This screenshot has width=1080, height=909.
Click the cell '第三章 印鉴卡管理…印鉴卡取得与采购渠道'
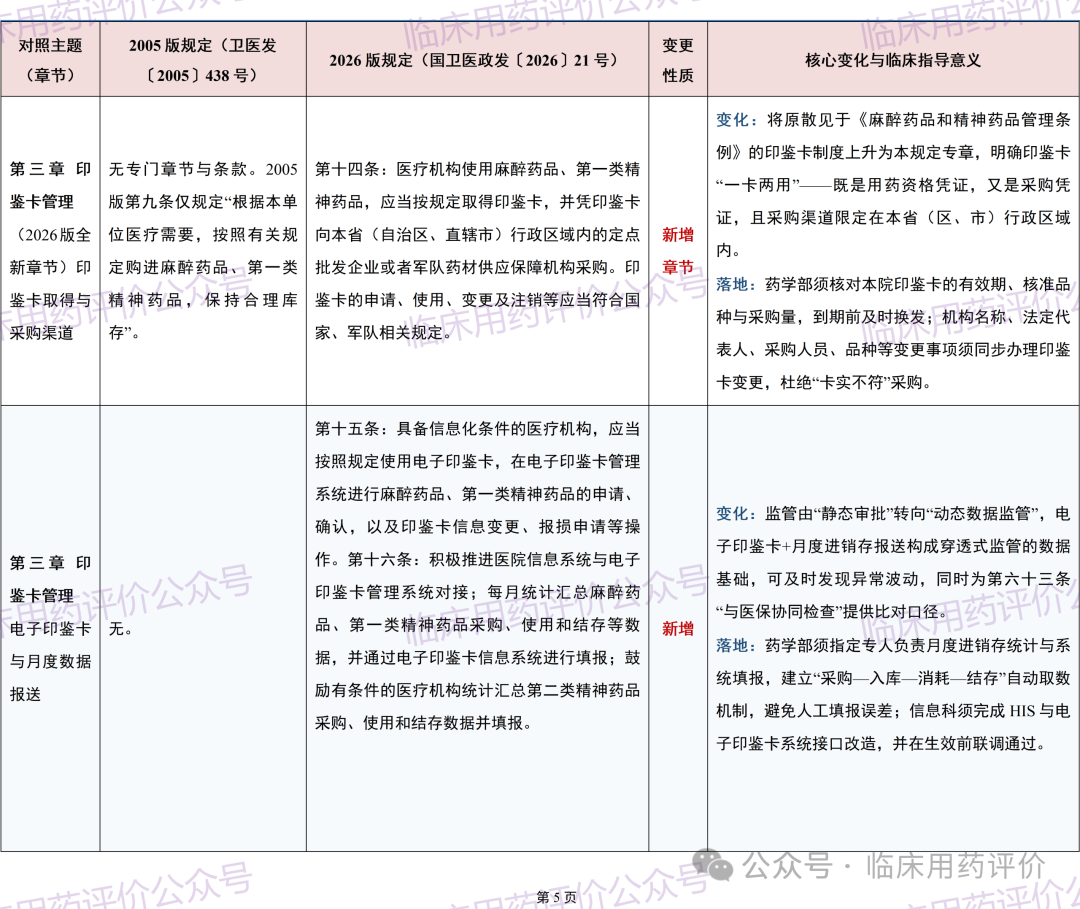tap(50, 251)
